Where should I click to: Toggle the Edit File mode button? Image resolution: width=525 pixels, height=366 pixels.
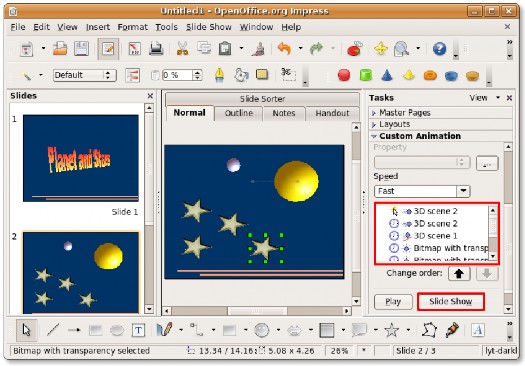[x=108, y=49]
